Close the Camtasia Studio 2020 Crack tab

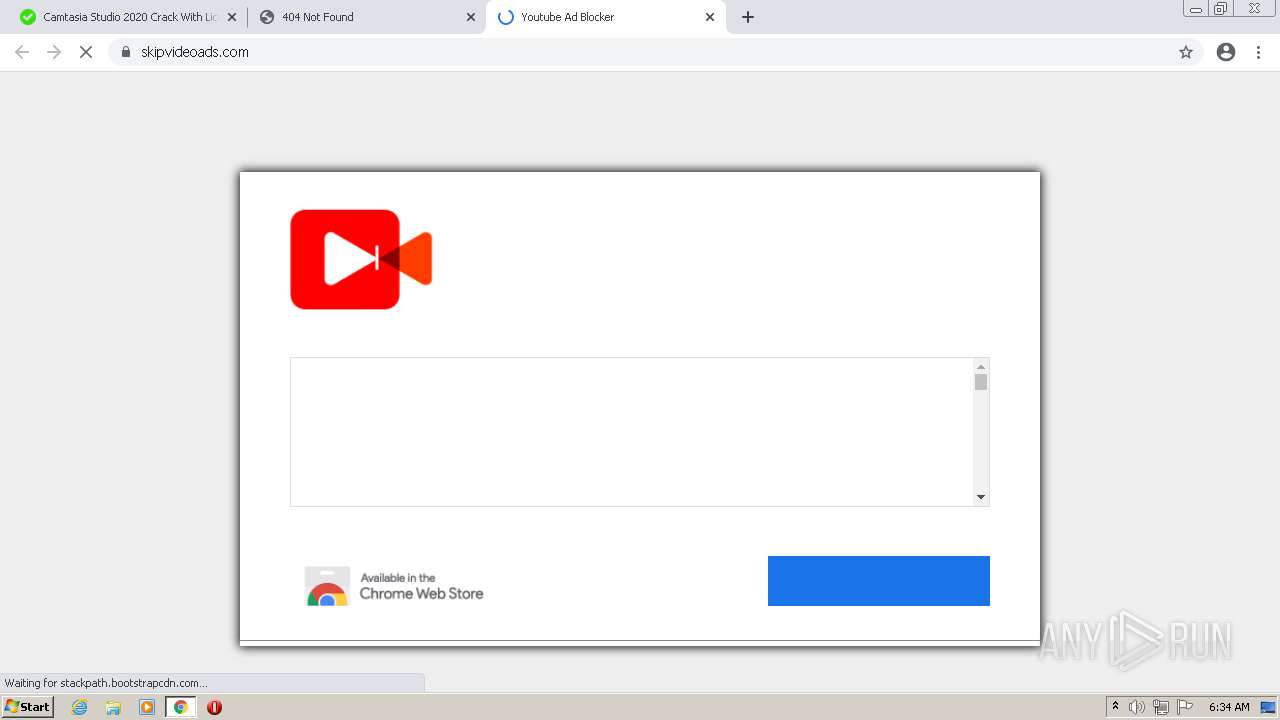pyautogui.click(x=232, y=17)
